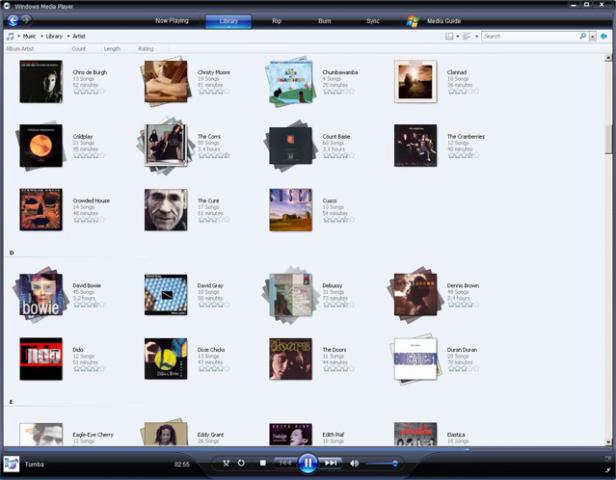Toggle repeat in playback controls
This screenshot has width=616, height=480.
coord(241,463)
